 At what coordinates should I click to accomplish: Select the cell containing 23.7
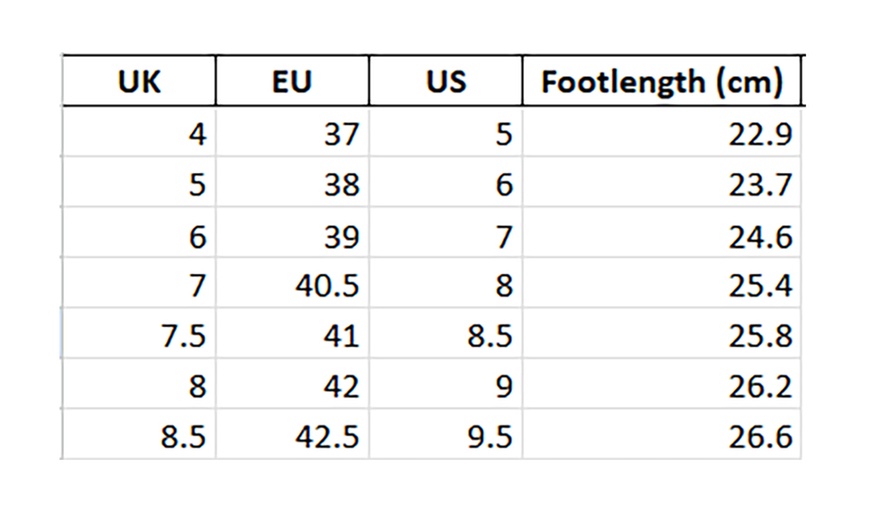[661, 184]
